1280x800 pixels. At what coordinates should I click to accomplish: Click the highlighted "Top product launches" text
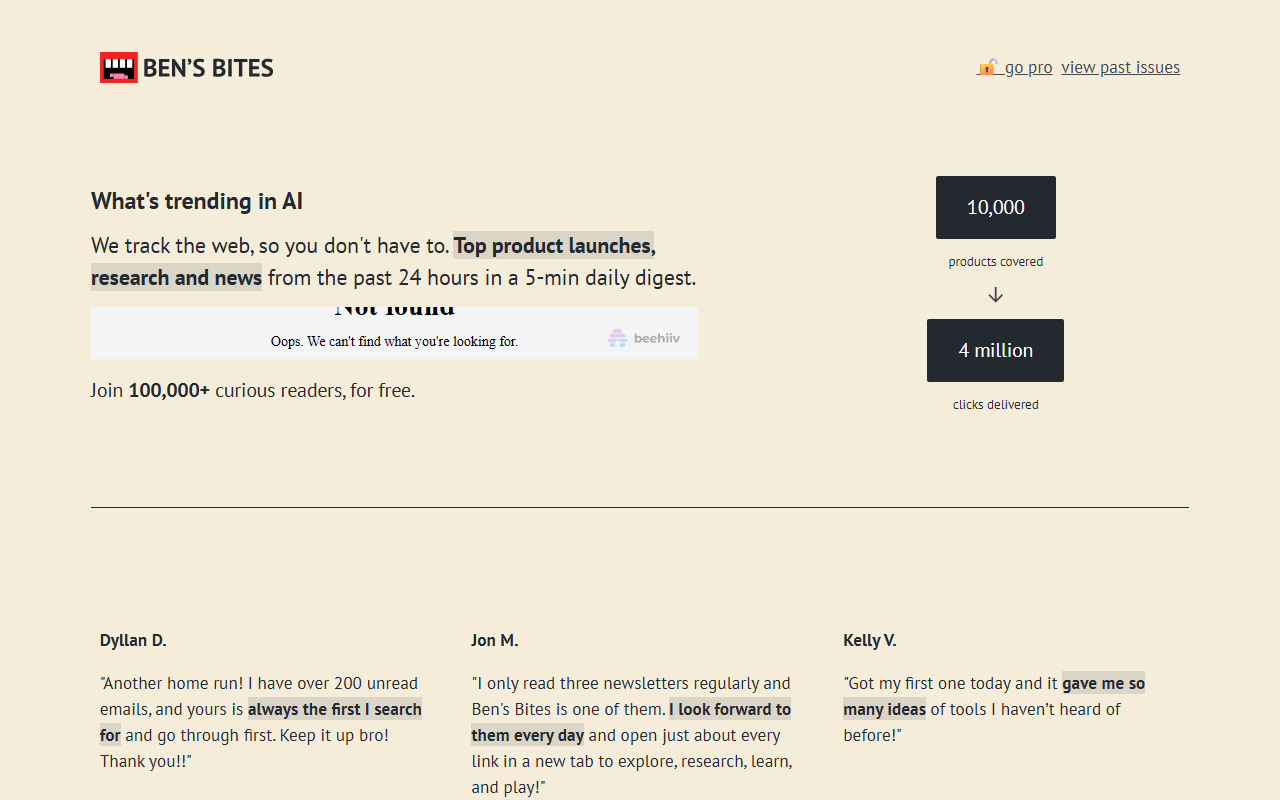point(554,246)
